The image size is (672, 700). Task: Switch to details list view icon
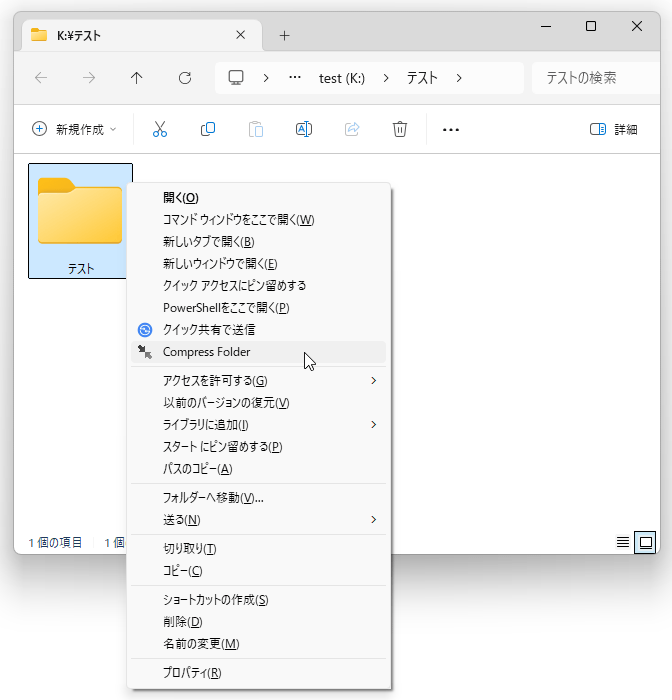pyautogui.click(x=623, y=542)
